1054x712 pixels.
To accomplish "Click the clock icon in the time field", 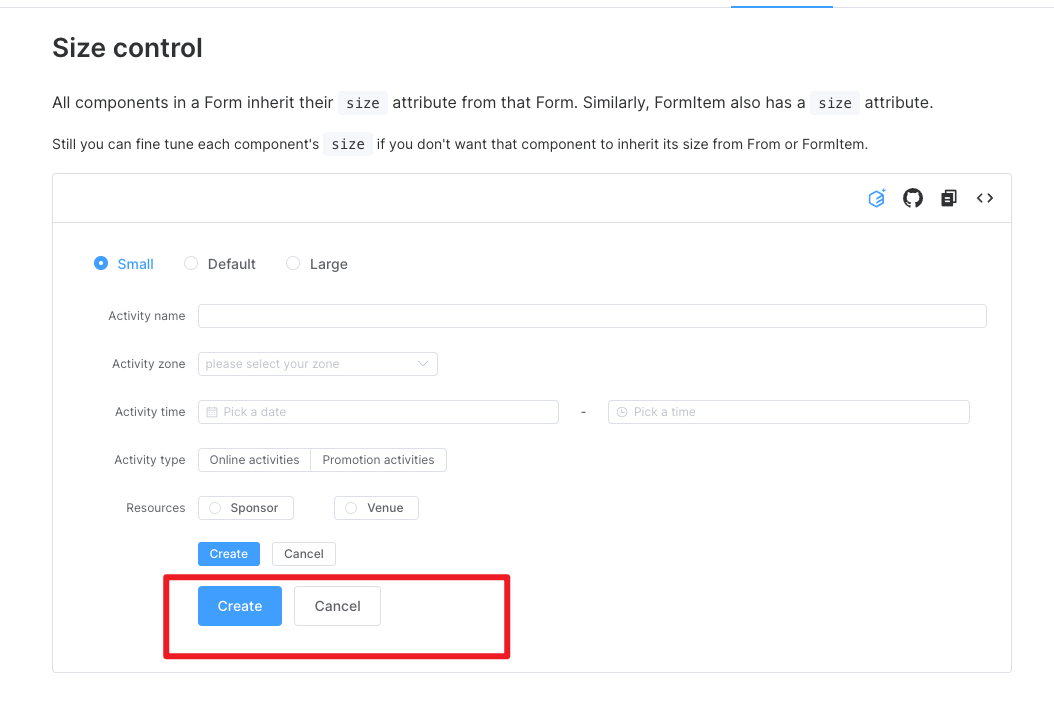I will pyautogui.click(x=622, y=412).
